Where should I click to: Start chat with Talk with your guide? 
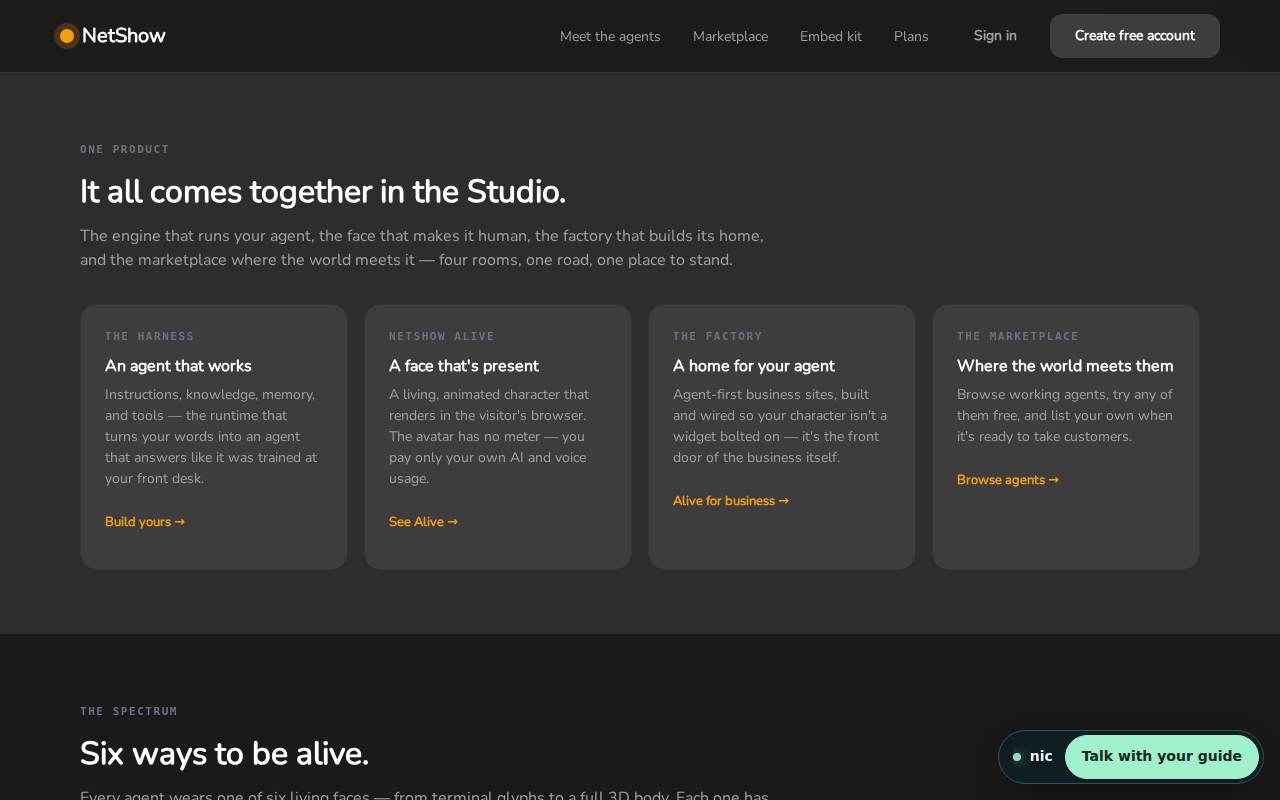click(1162, 757)
